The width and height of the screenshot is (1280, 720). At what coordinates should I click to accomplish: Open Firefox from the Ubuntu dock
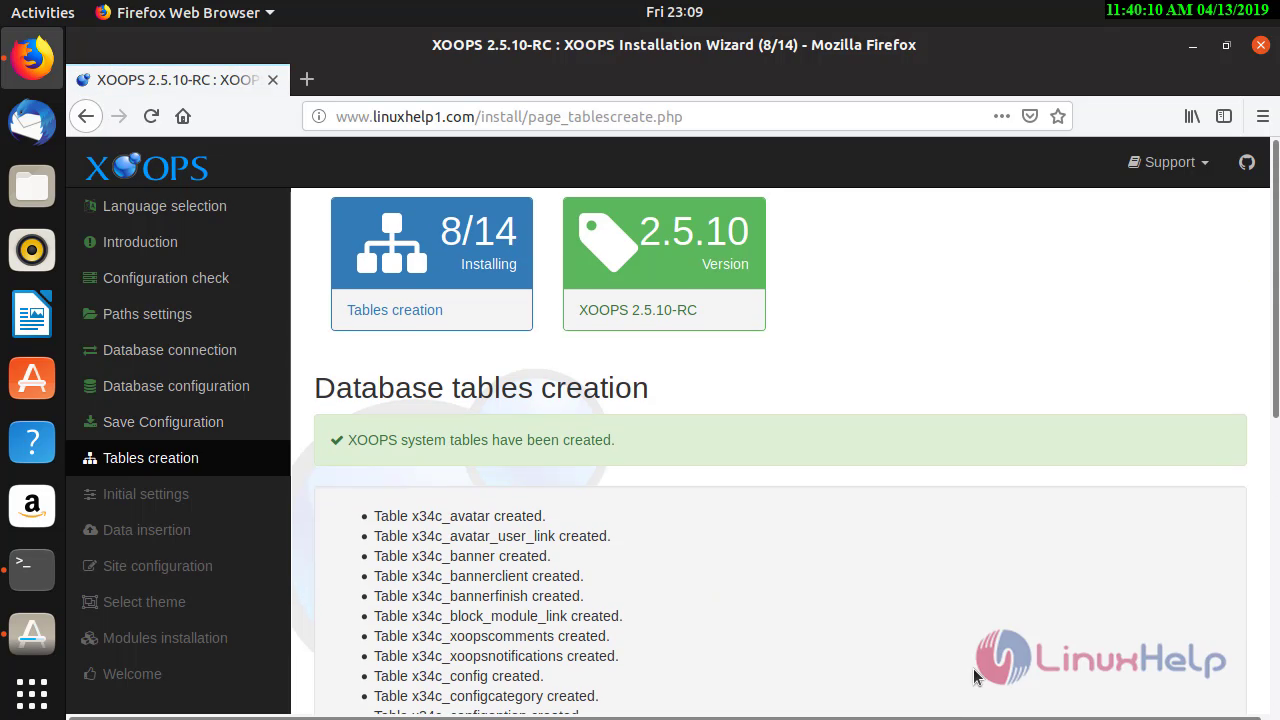click(32, 59)
